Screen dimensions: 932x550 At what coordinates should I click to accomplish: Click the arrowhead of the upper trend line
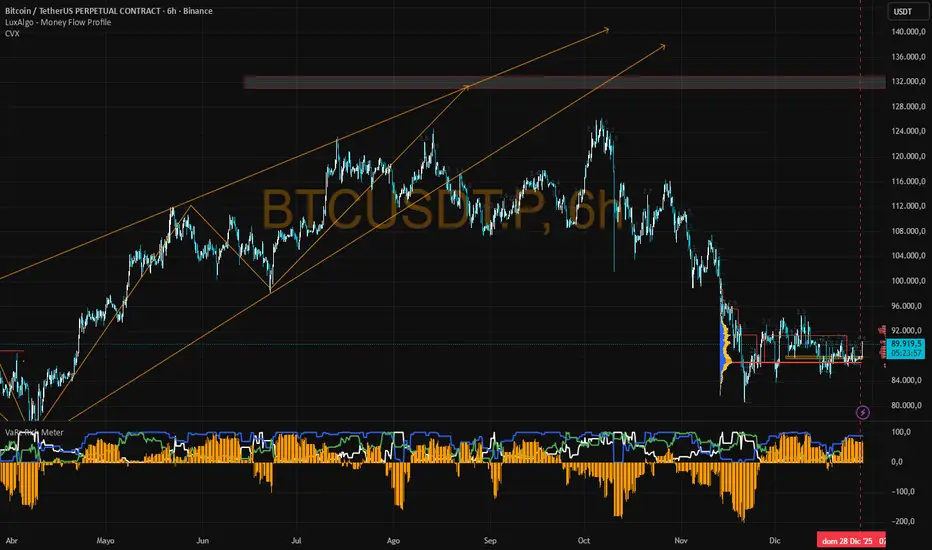[x=606, y=29]
